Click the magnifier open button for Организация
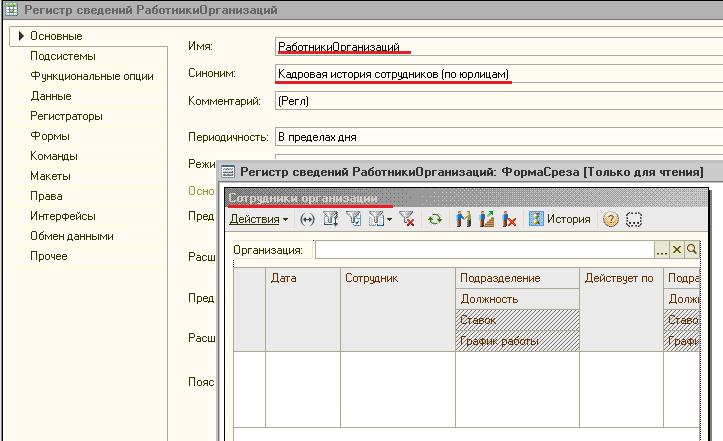The image size is (723, 441). click(691, 250)
